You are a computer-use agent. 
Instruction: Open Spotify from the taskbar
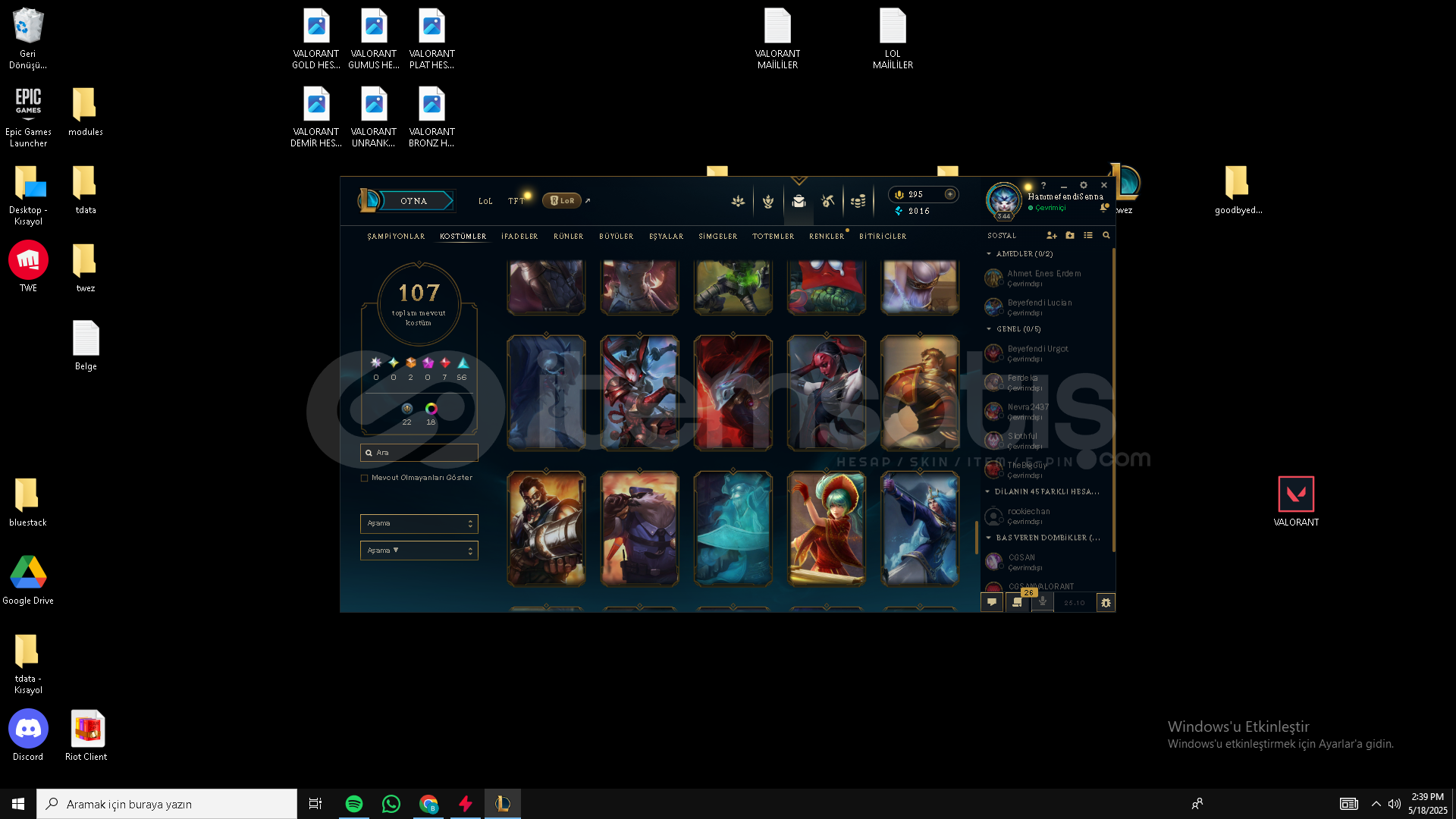[x=353, y=804]
